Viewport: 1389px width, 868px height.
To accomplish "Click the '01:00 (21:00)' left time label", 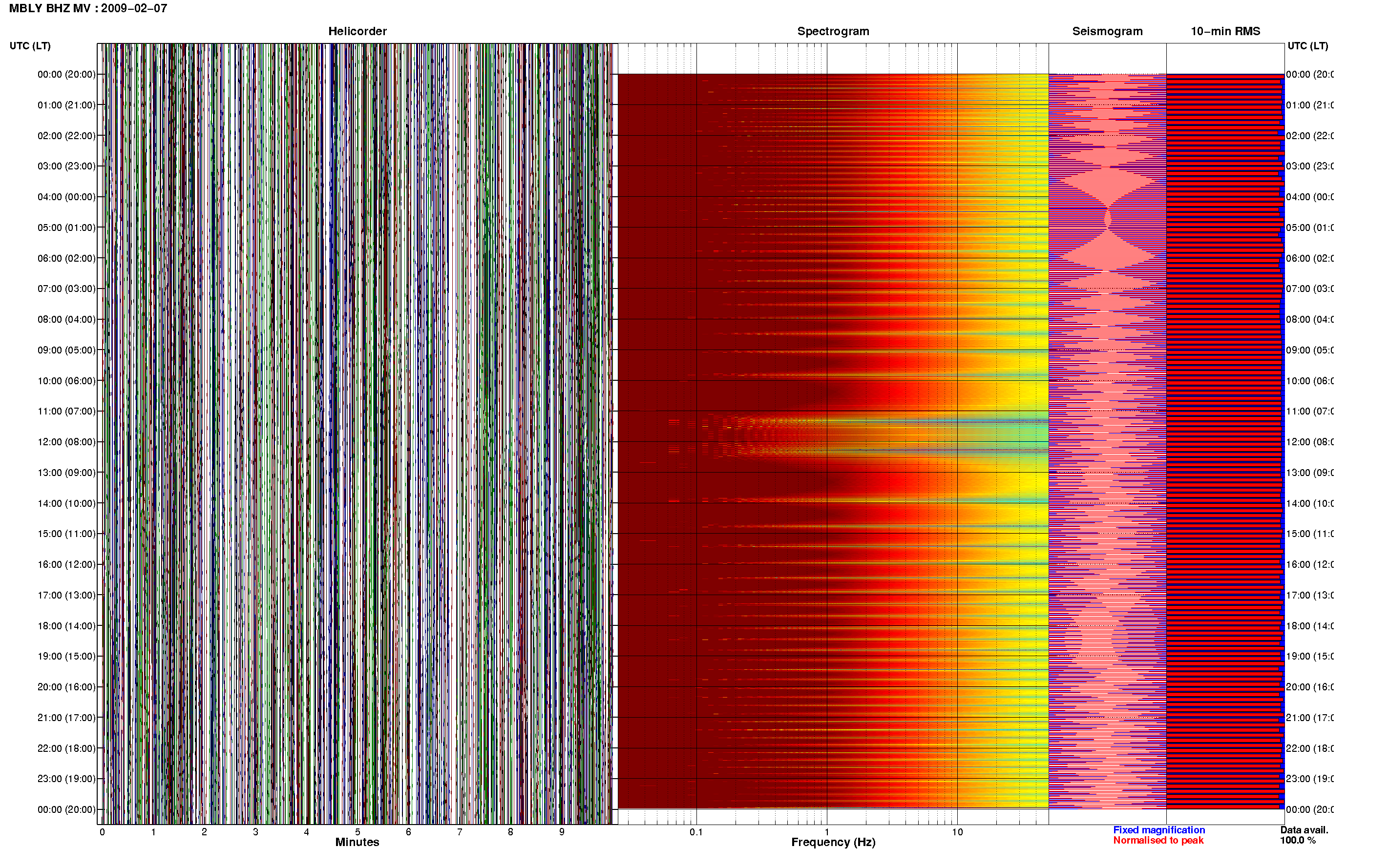I will coord(66,105).
